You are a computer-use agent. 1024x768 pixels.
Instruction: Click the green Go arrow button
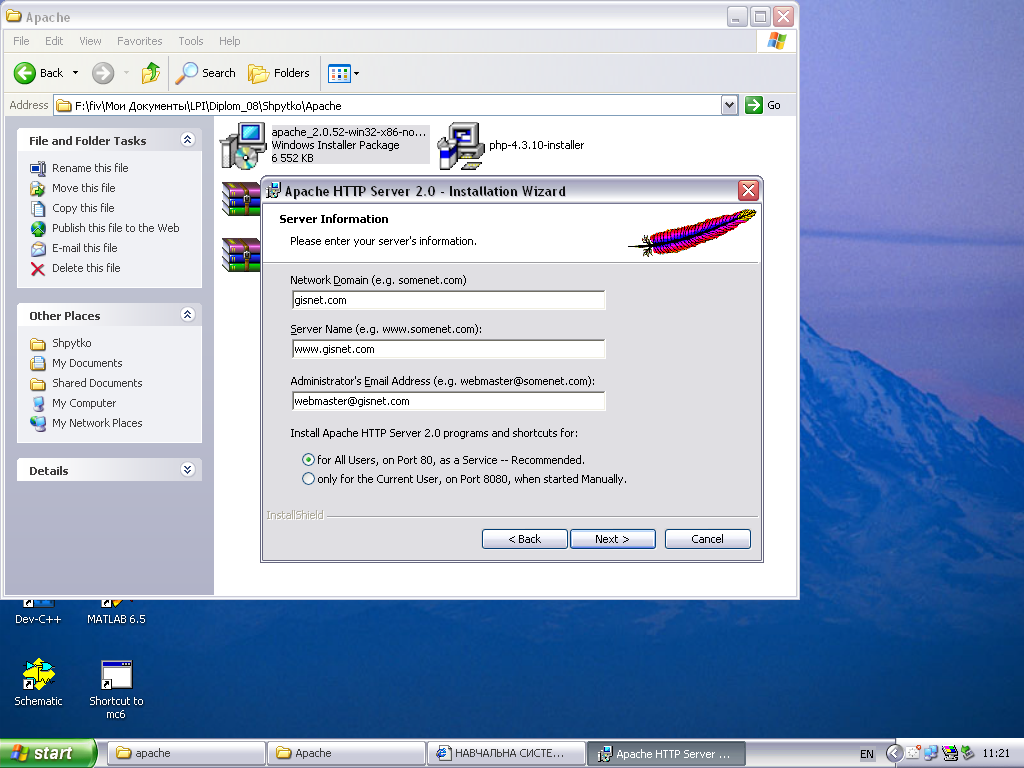pyautogui.click(x=754, y=105)
